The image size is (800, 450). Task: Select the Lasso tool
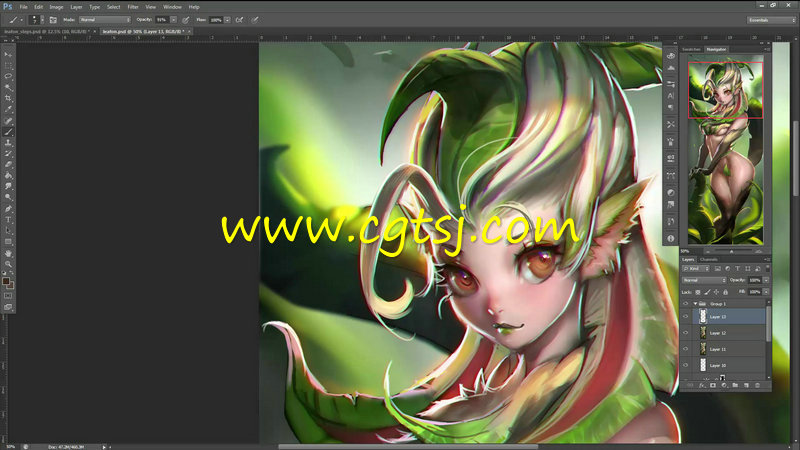pyautogui.click(x=8, y=76)
